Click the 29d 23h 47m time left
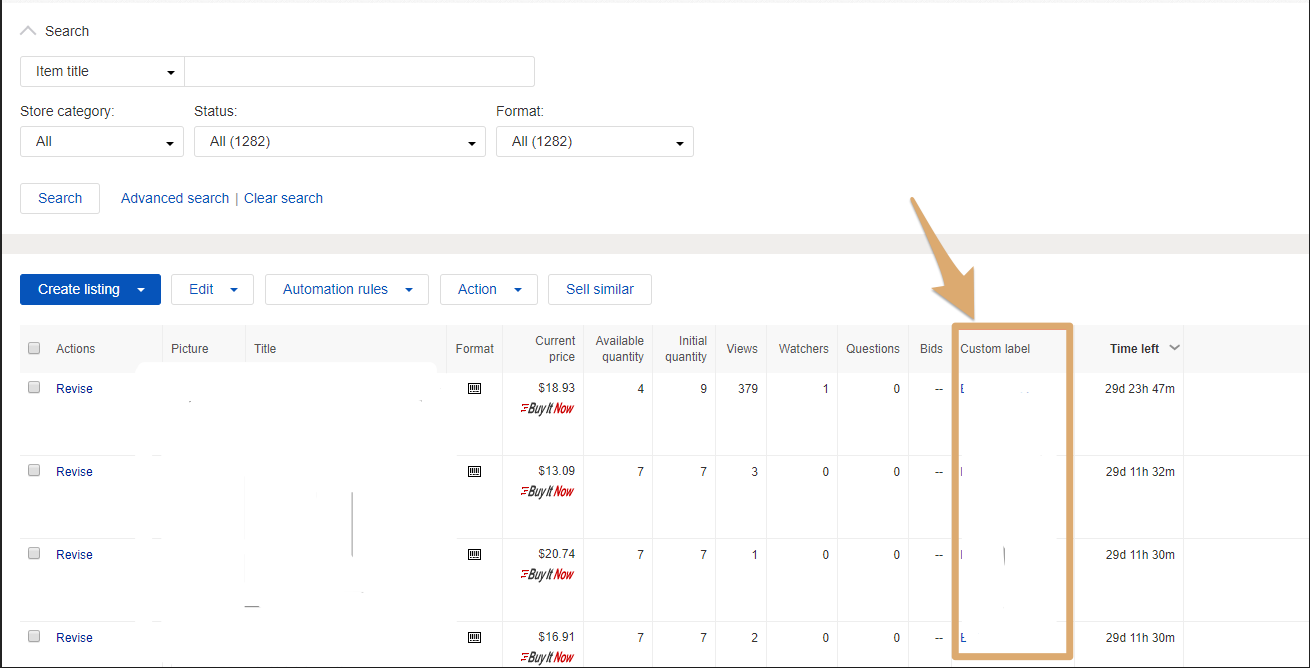Image resolution: width=1310 pixels, height=668 pixels. (x=1140, y=389)
